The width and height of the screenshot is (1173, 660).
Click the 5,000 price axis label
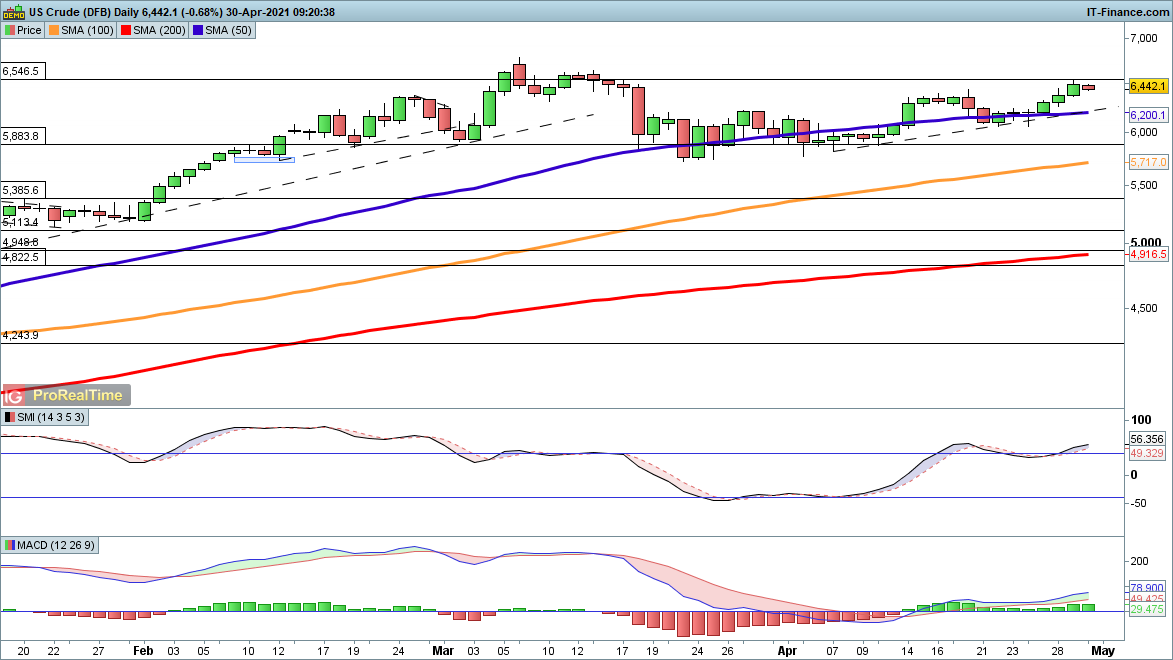coord(1145,242)
